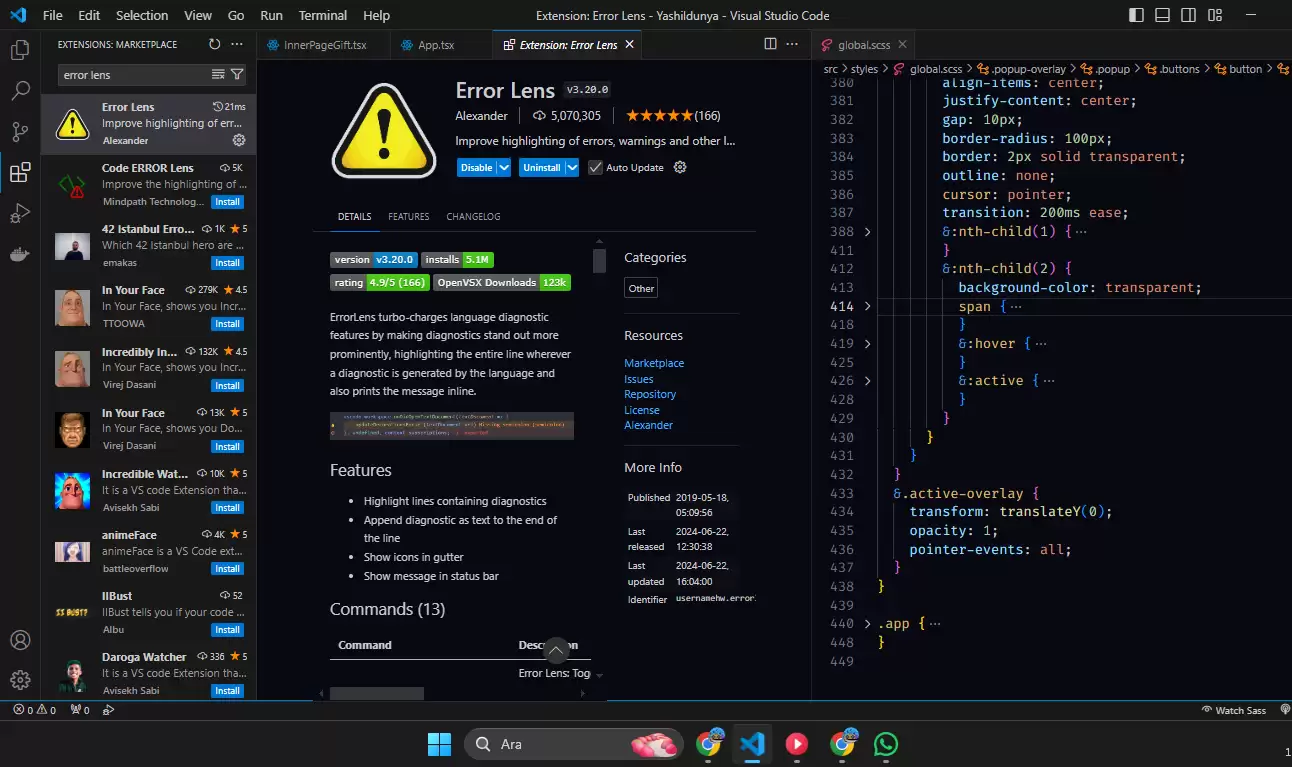Viewport: 1292px width, 767px height.
Task: Expand the folded span block at line 414
Action: (x=867, y=307)
